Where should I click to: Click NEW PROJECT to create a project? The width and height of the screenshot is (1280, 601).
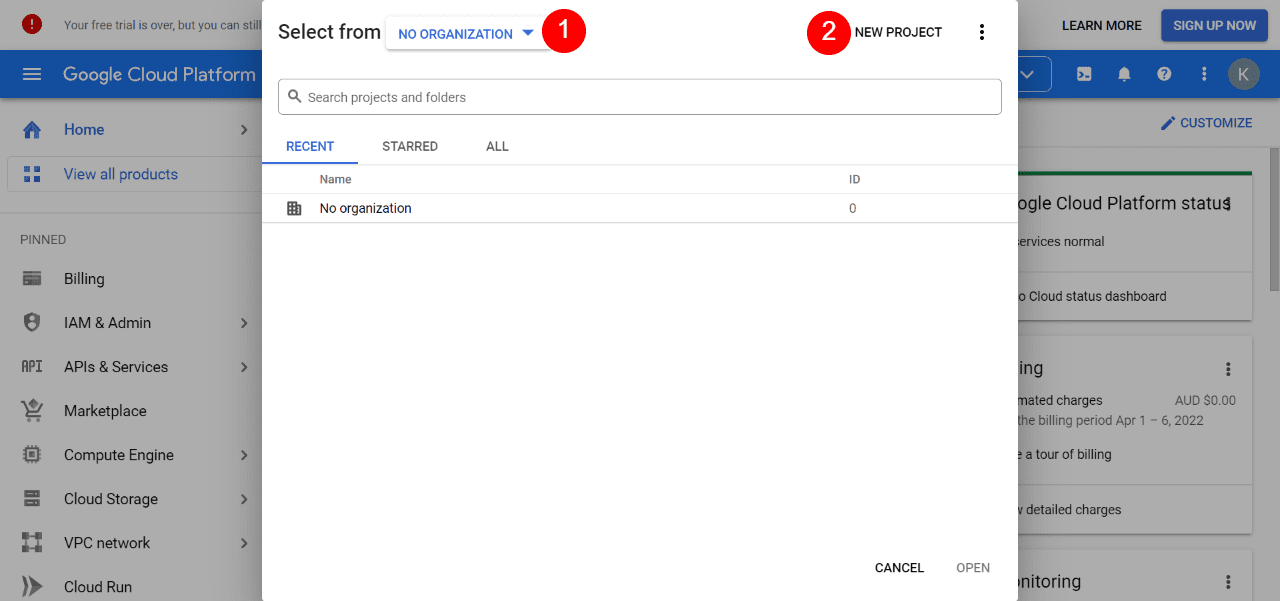[897, 32]
